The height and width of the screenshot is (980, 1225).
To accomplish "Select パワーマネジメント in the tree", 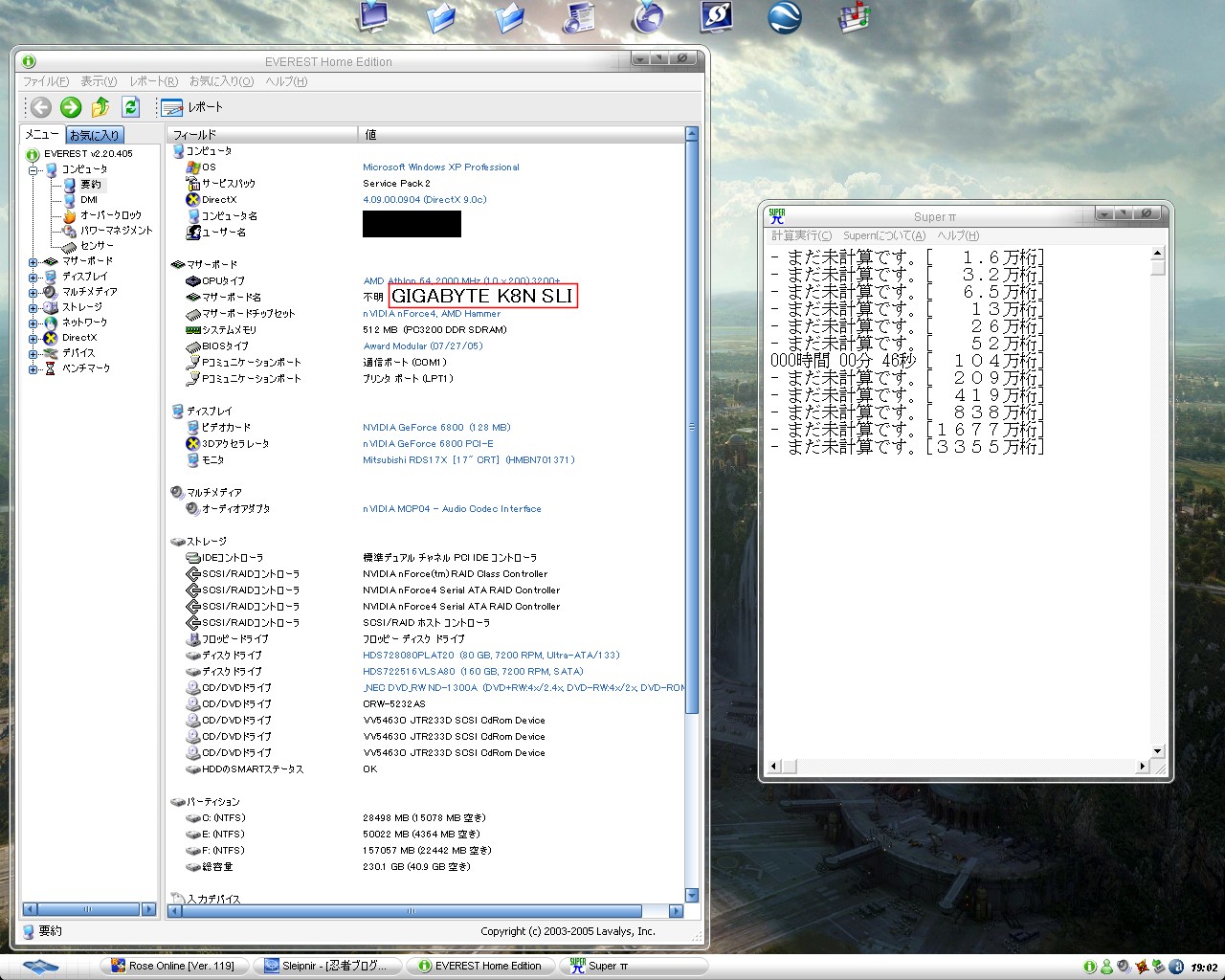I will click(x=116, y=231).
